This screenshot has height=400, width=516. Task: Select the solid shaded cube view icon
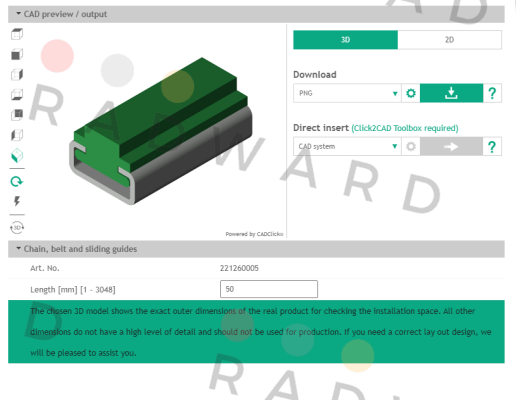(x=17, y=54)
